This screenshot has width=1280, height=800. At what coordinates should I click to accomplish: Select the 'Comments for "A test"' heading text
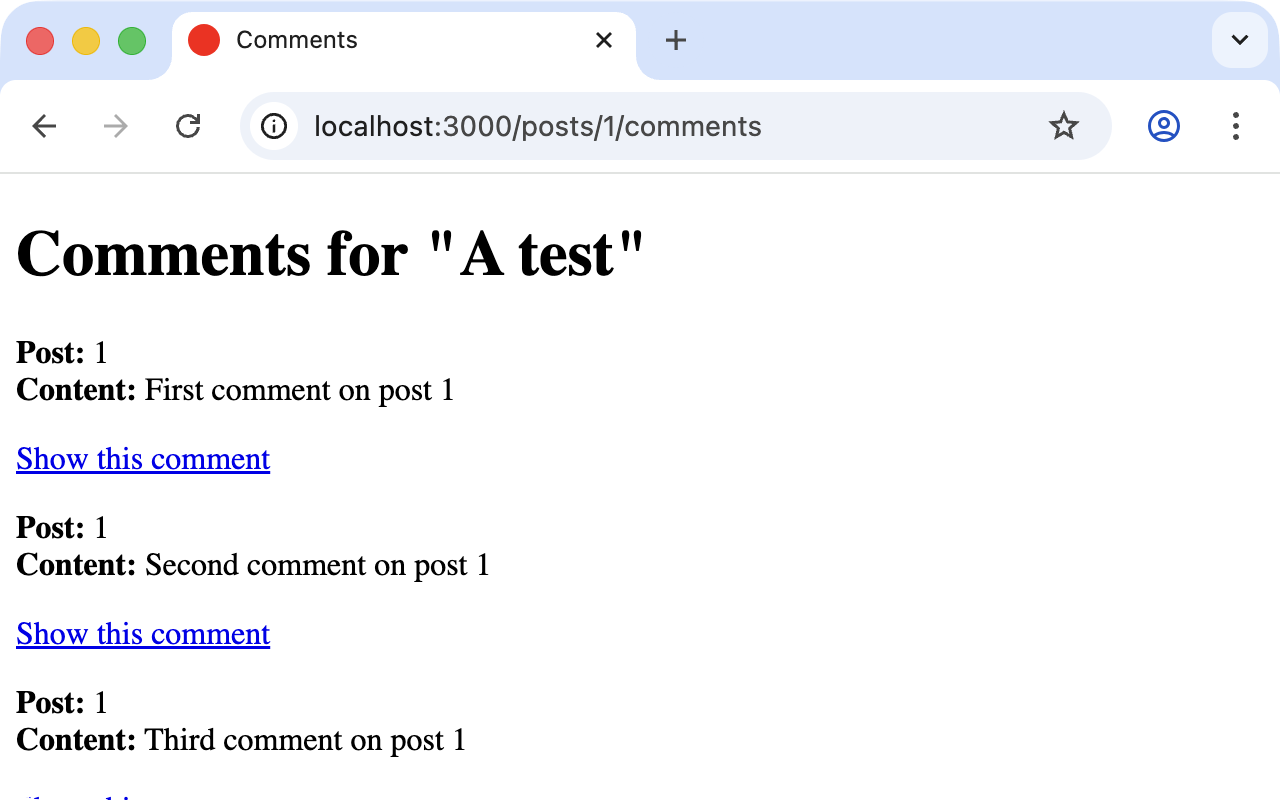coord(330,253)
